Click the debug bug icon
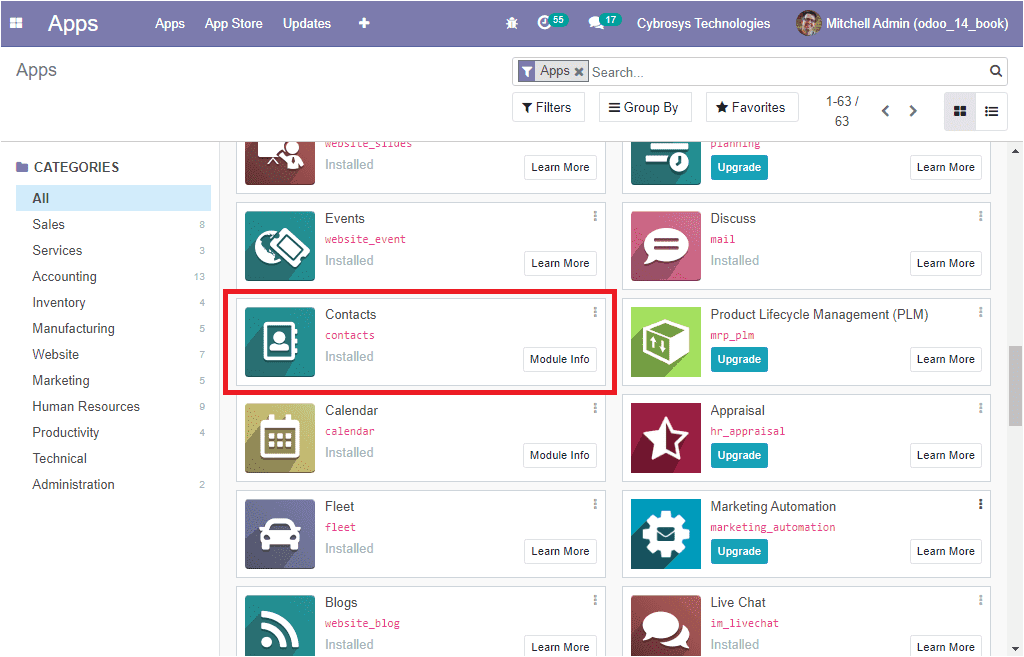 pos(512,24)
